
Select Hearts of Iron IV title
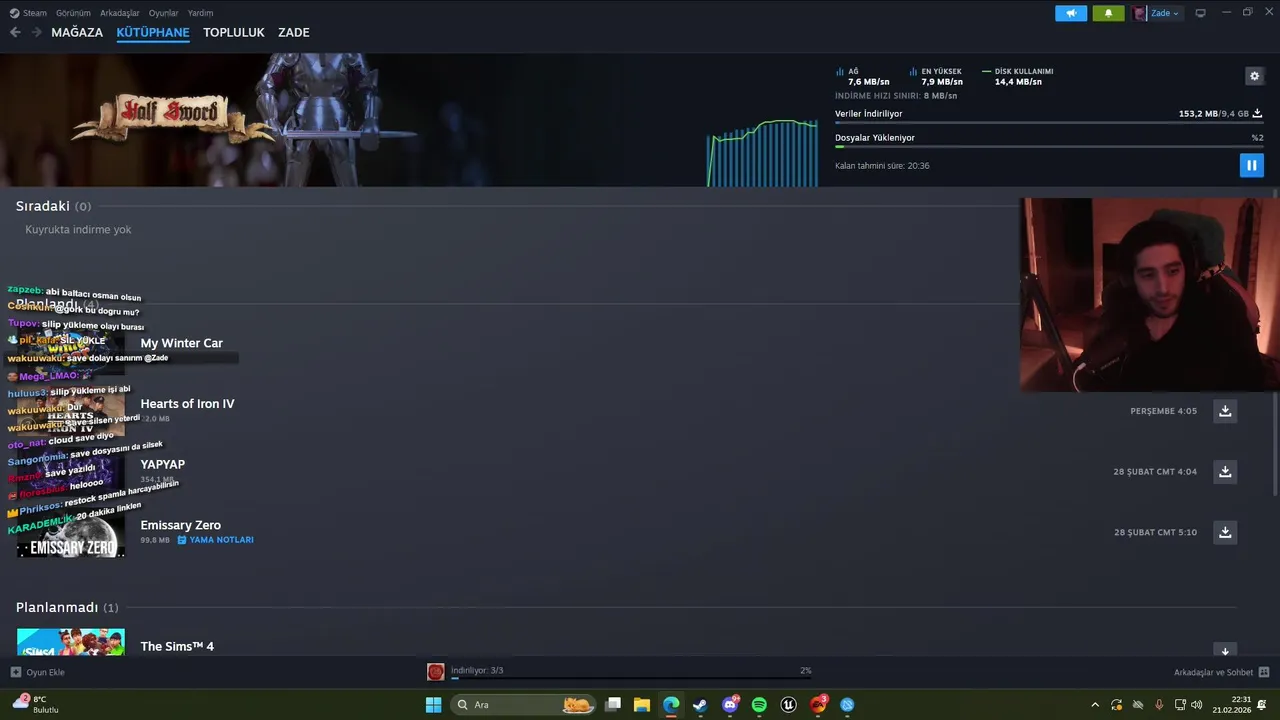[x=188, y=404]
